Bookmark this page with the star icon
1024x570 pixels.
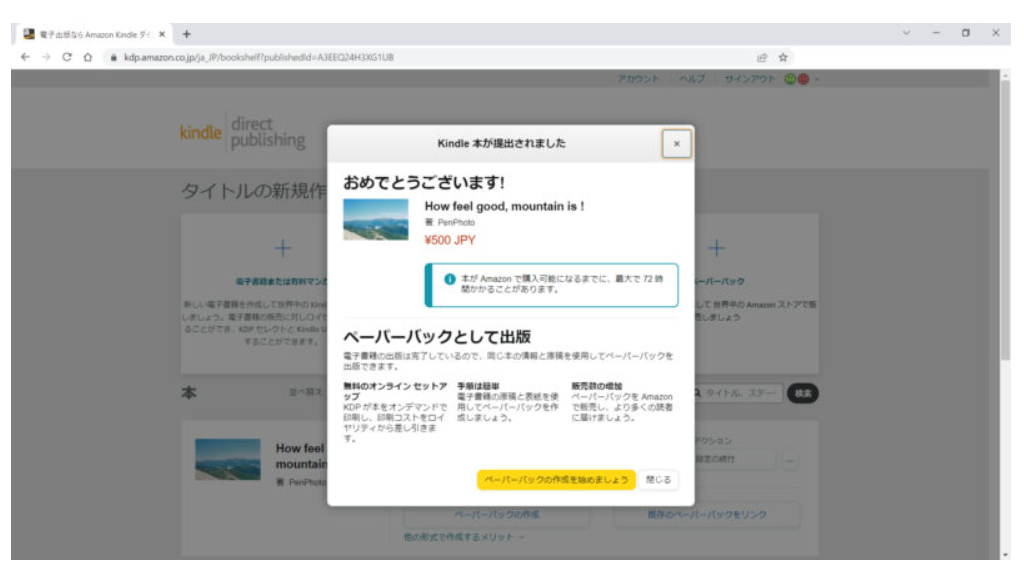[783, 57]
